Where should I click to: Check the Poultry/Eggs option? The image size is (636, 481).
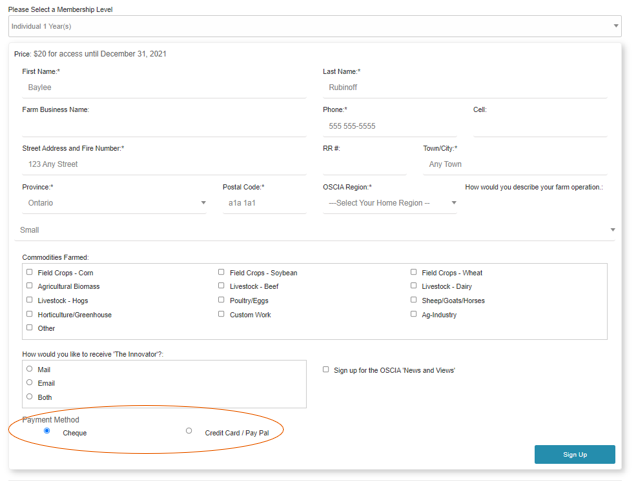(x=221, y=300)
